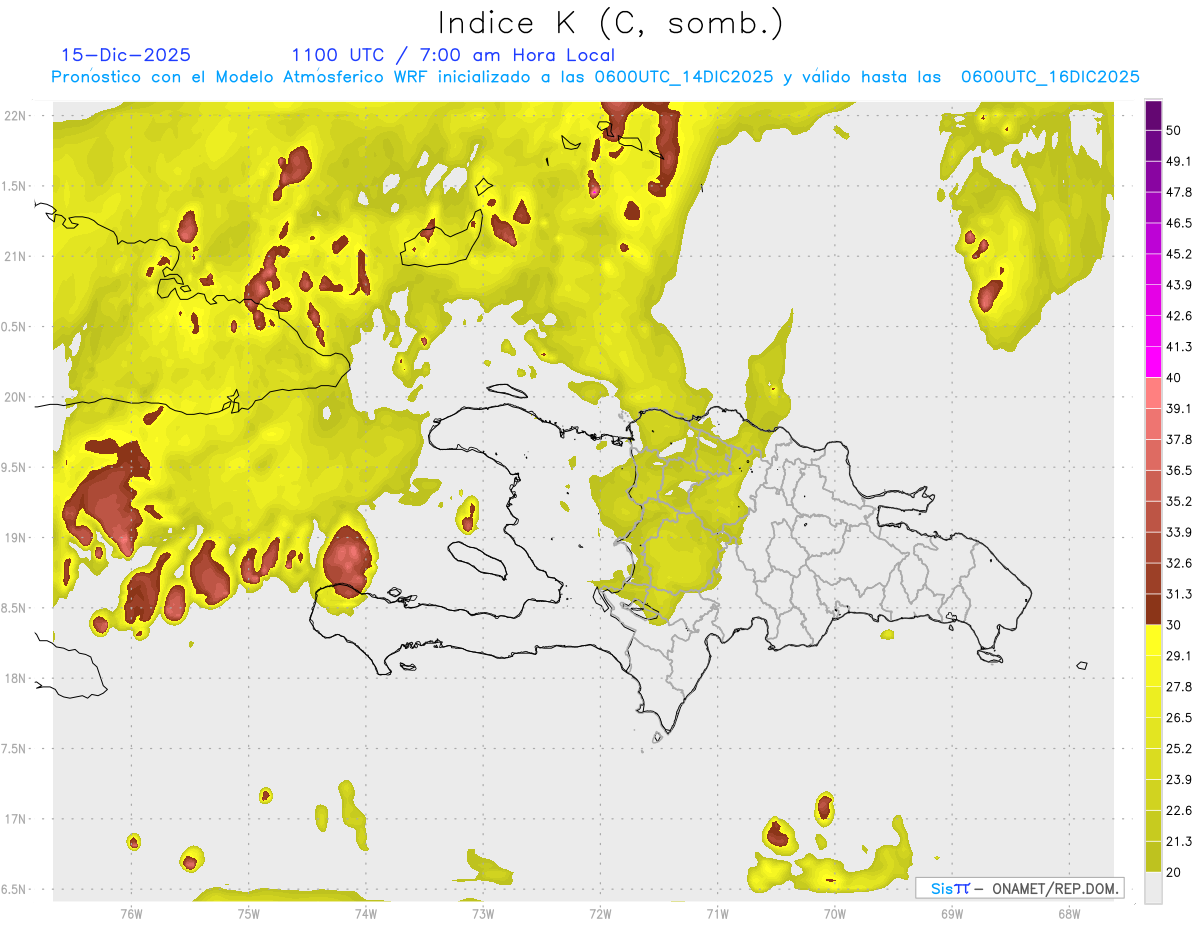1200x927 pixels.
Task: Click the "36.5" legend value
Action: 1179,471
